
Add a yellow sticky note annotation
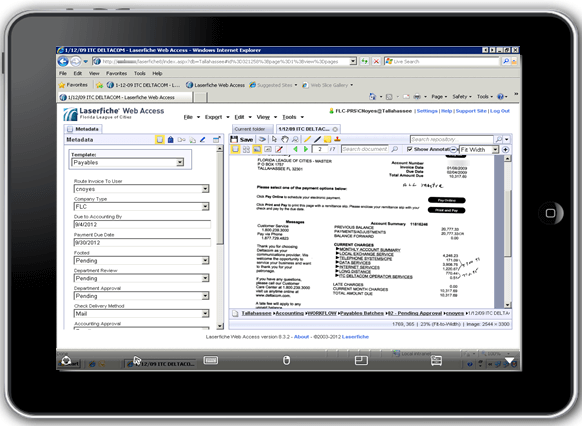click(327, 140)
